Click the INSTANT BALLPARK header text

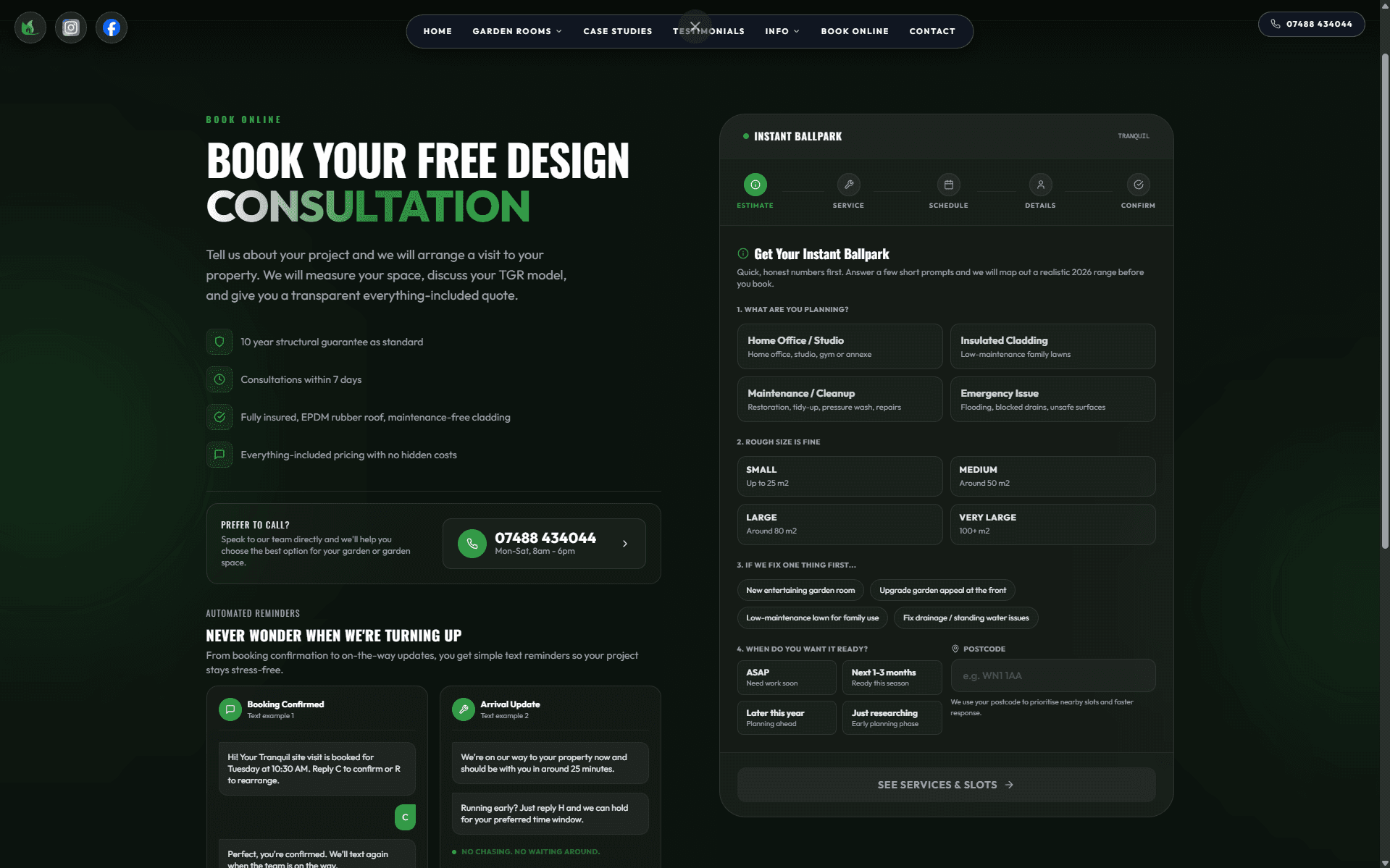(x=797, y=136)
